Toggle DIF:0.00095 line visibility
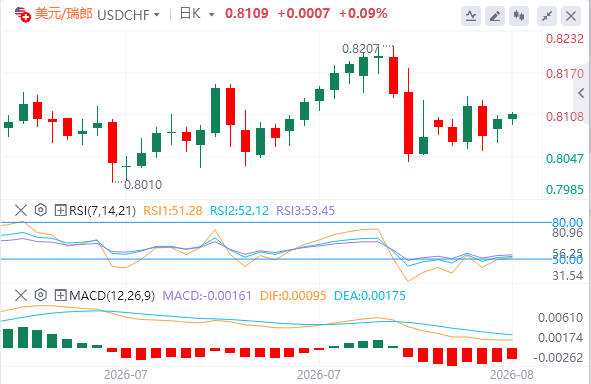Image resolution: width=591 pixels, height=384 pixels. click(293, 295)
